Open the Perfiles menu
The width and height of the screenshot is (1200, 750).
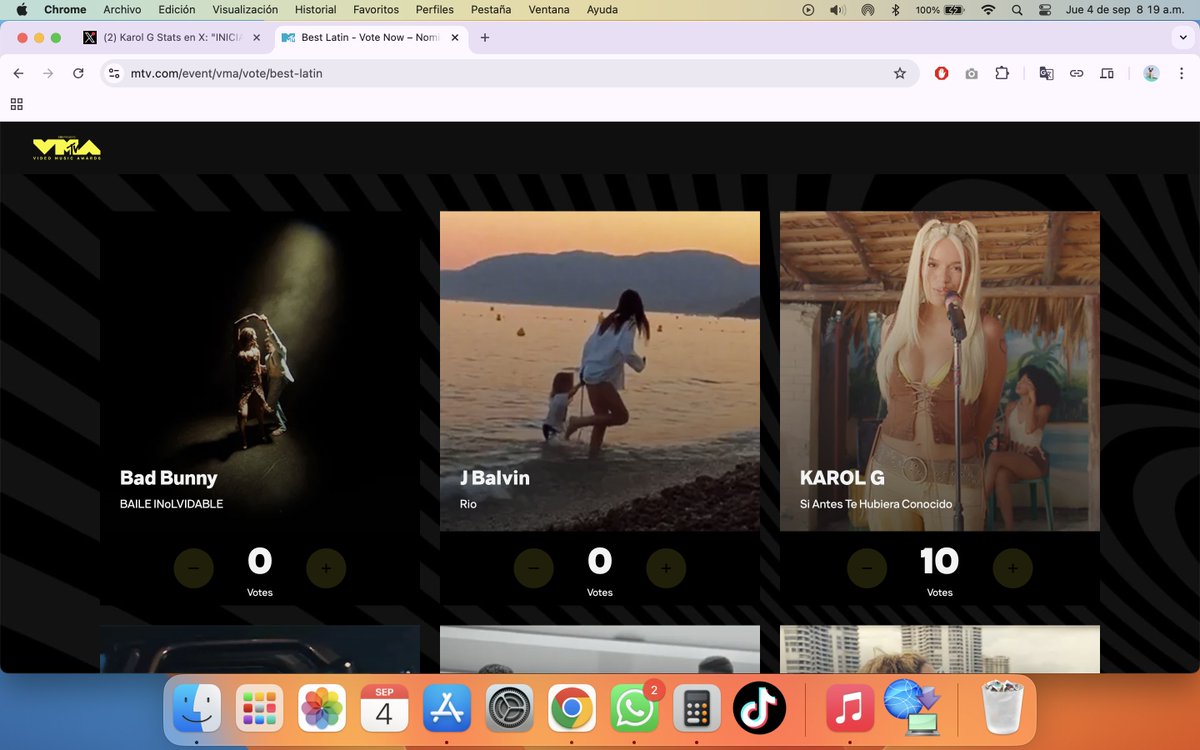(435, 9)
